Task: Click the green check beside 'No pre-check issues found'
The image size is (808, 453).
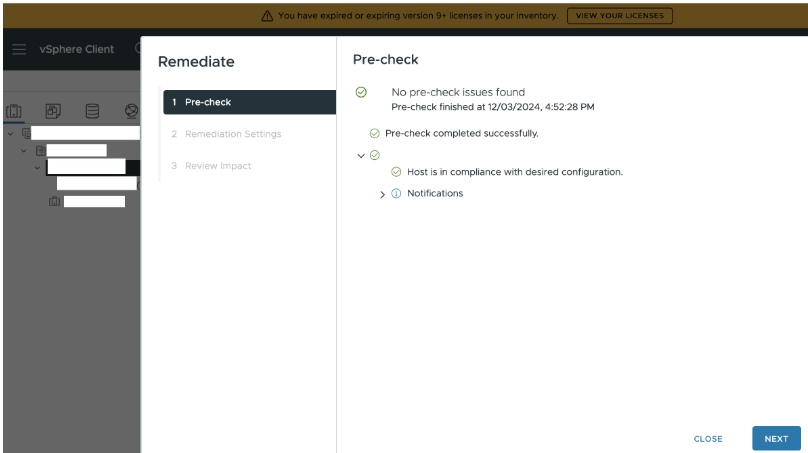Action: point(361,92)
